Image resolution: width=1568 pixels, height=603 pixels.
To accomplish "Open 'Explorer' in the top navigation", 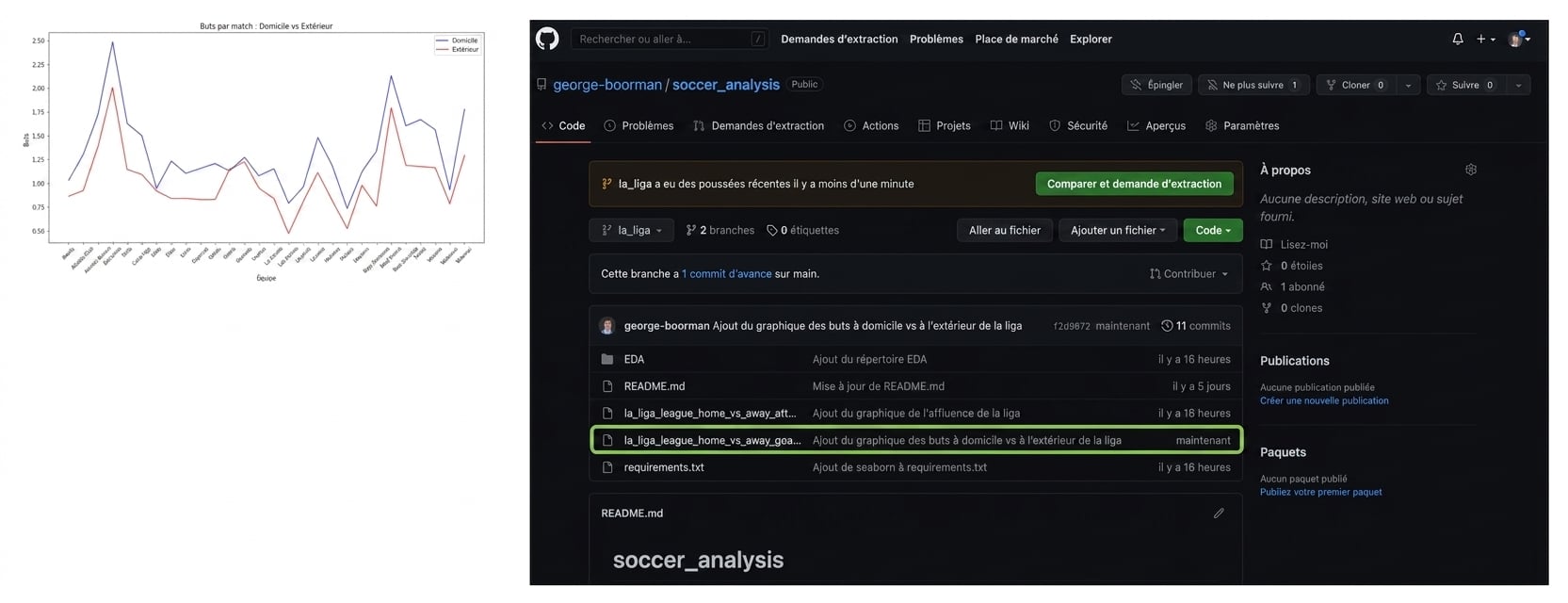I will [1091, 39].
